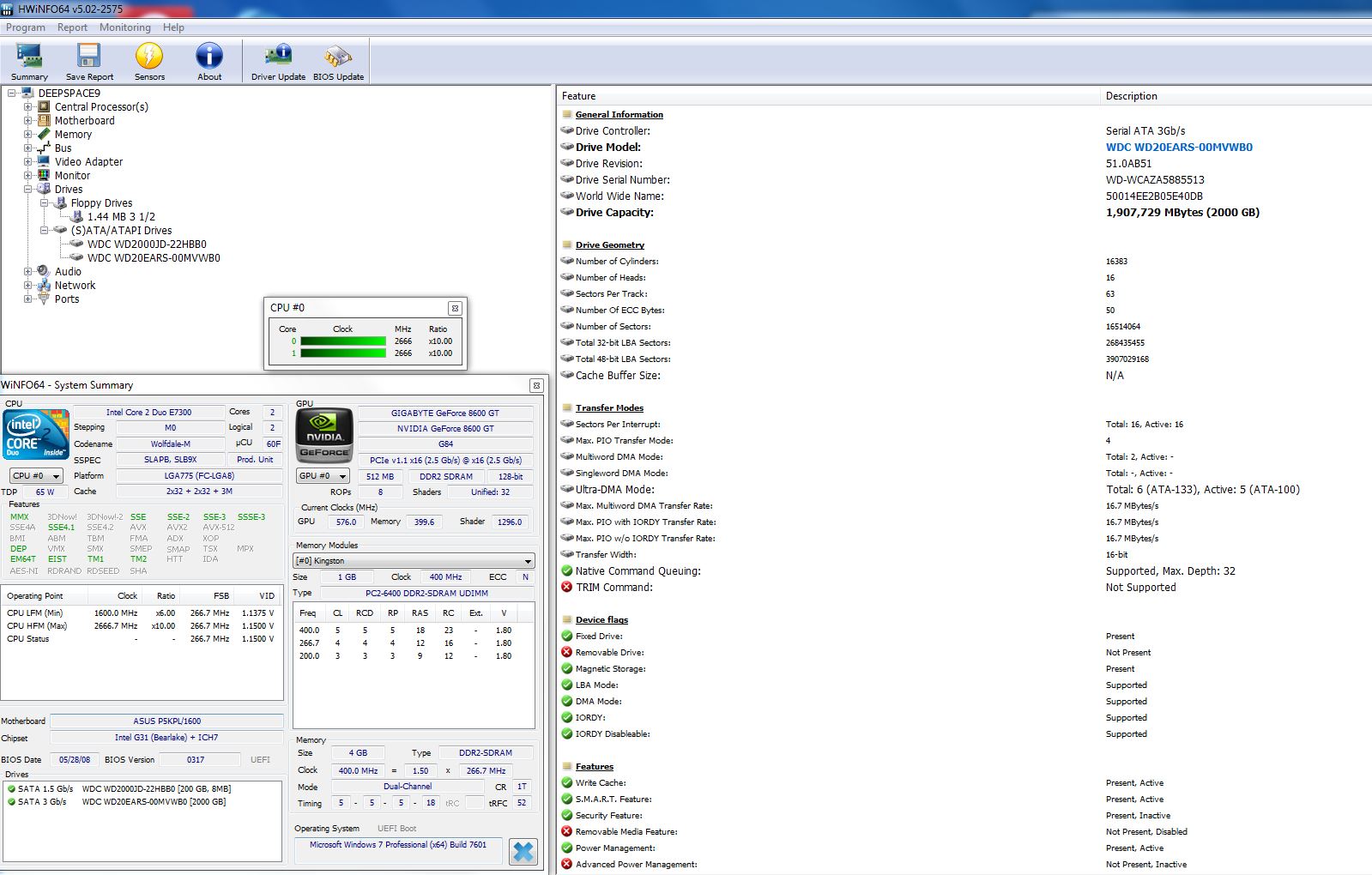Click the NVIDIA GeForce logo
Screen dimensions: 1372x875
tap(324, 436)
